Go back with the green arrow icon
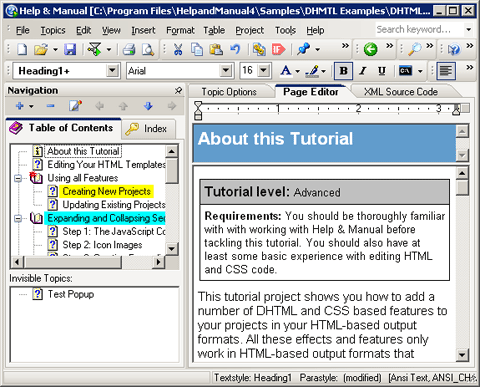The width and height of the screenshot is (480, 387). [370, 49]
